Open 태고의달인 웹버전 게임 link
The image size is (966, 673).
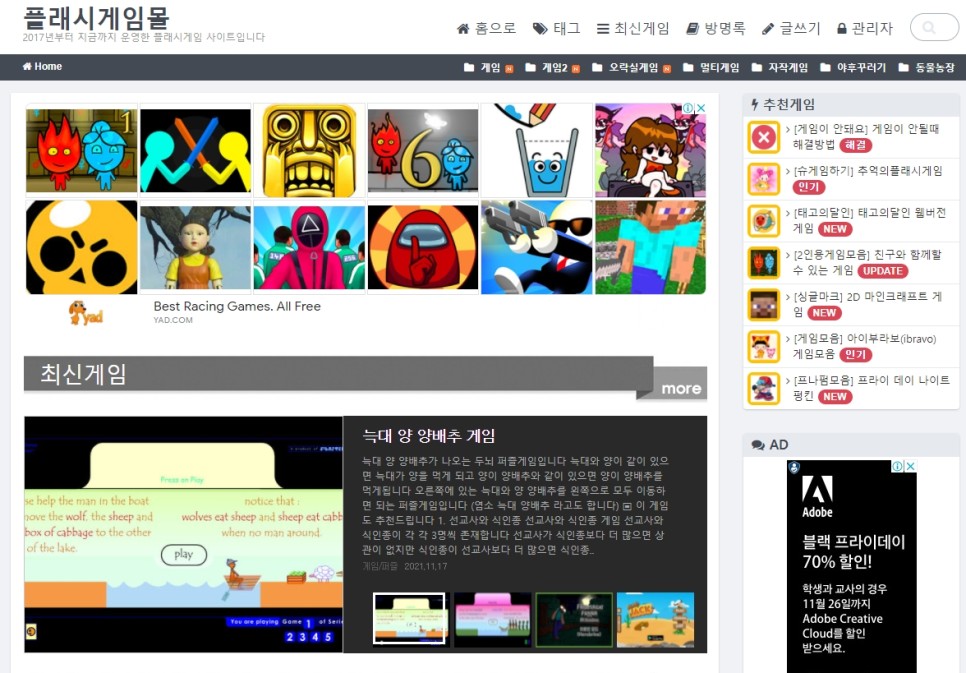869,220
